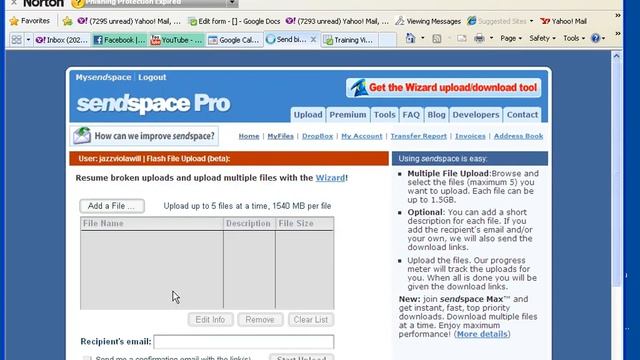Screen dimensions: 640x360
Task: Open the Premium navigation tab
Action: point(348,115)
